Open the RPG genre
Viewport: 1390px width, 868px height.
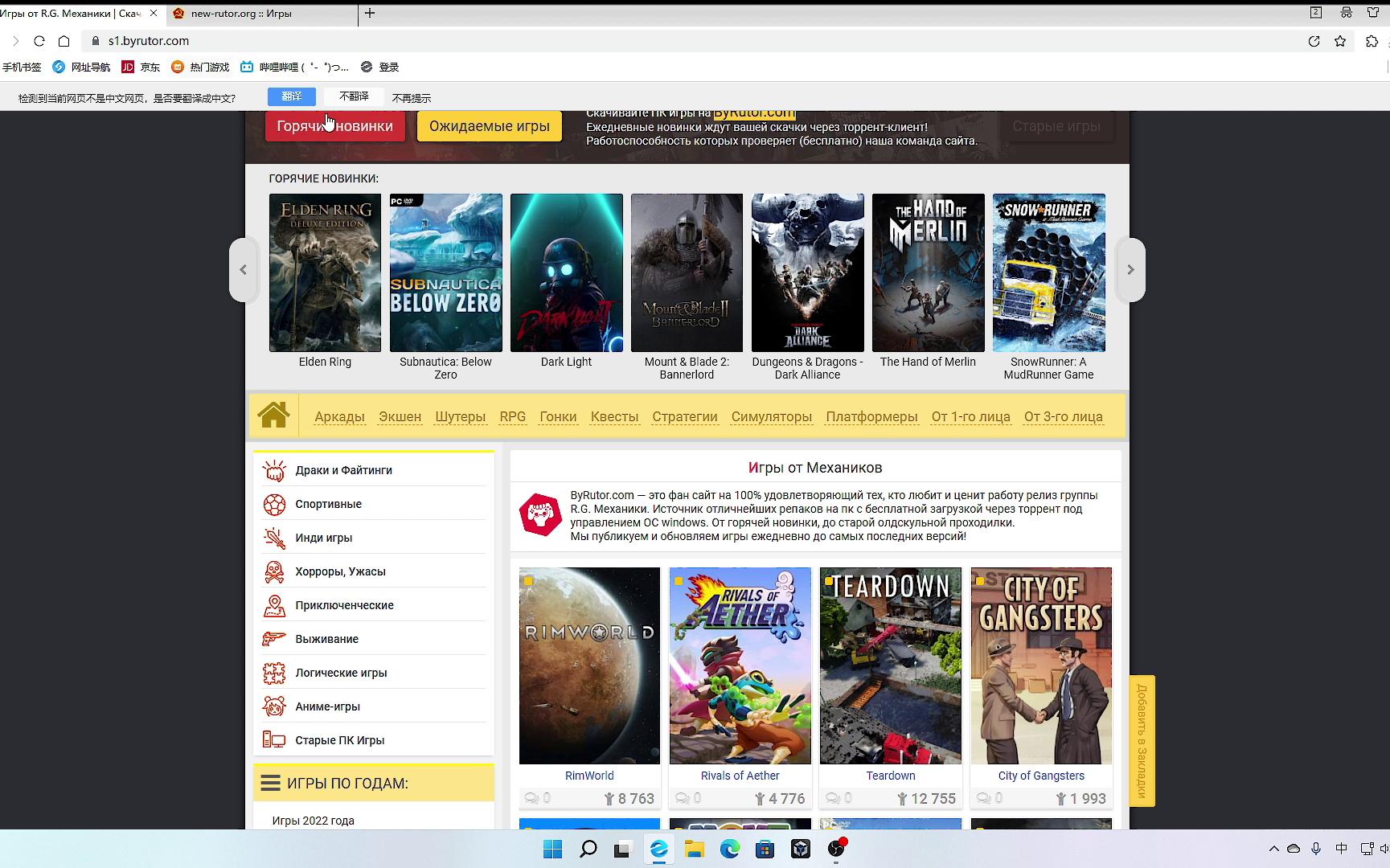point(513,416)
